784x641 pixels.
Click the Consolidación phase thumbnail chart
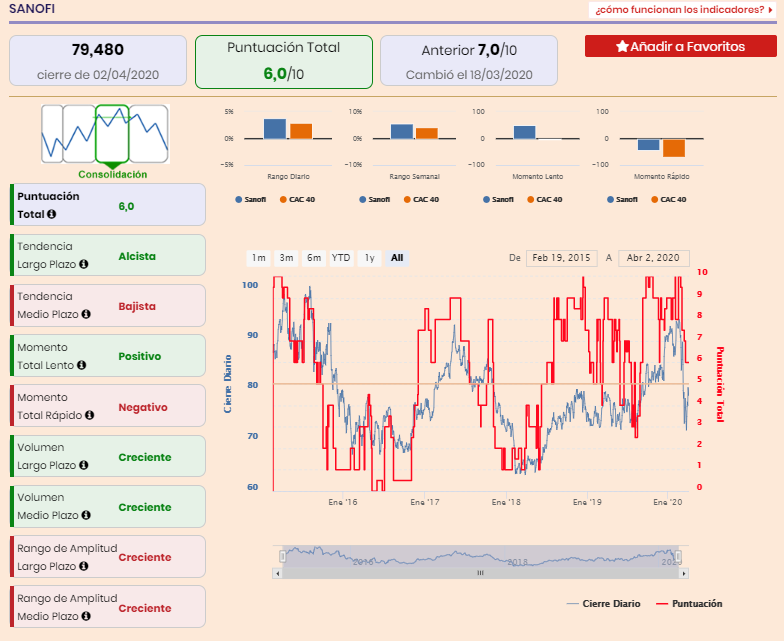pos(106,134)
